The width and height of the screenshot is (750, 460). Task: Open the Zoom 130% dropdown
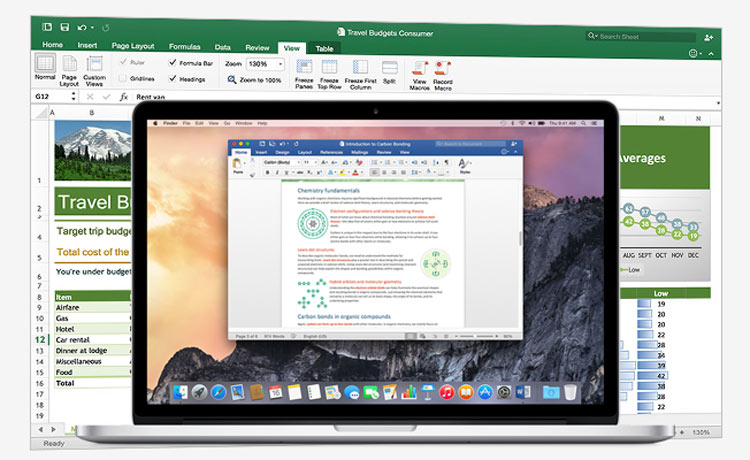[280, 64]
